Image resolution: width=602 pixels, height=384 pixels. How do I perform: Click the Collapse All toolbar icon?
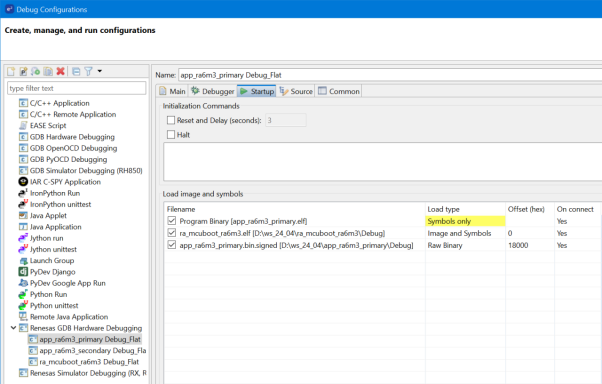click(x=76, y=71)
